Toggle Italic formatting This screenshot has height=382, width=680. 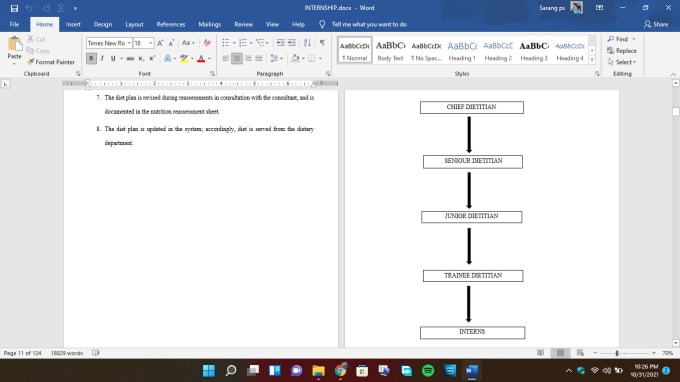click(x=102, y=58)
